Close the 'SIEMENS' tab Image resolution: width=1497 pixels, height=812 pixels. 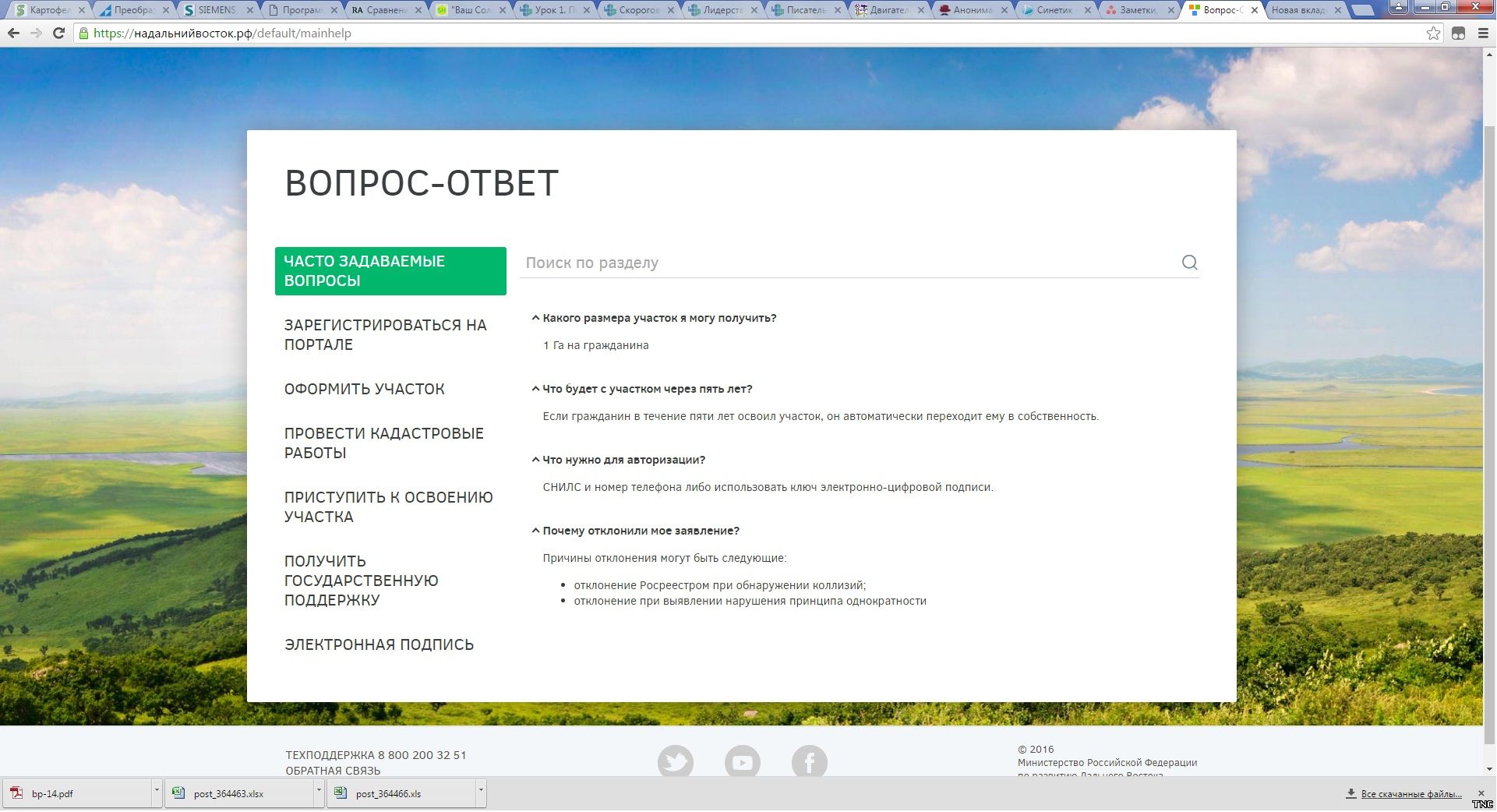tap(250, 10)
